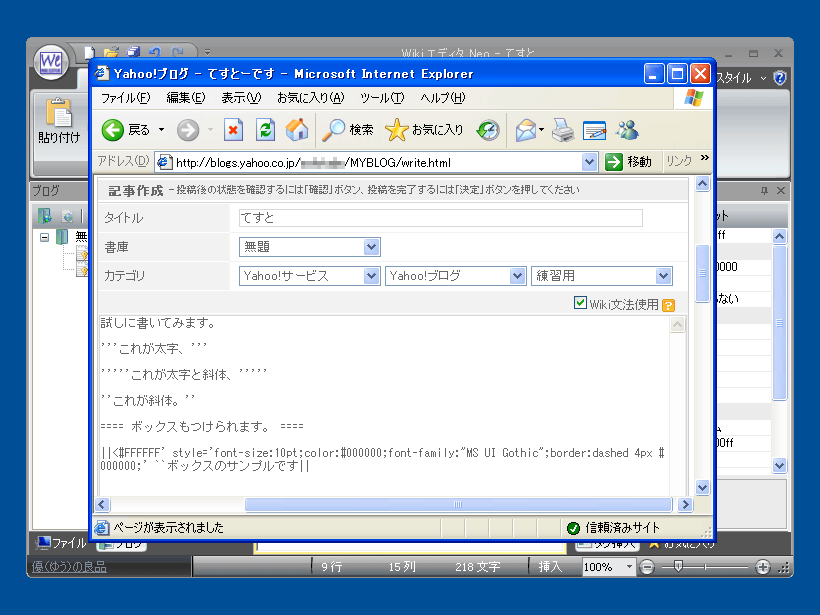This screenshot has height=615, width=820.
Task: Click the horizontal scrollbar thumb
Action: pyautogui.click(x=458, y=505)
